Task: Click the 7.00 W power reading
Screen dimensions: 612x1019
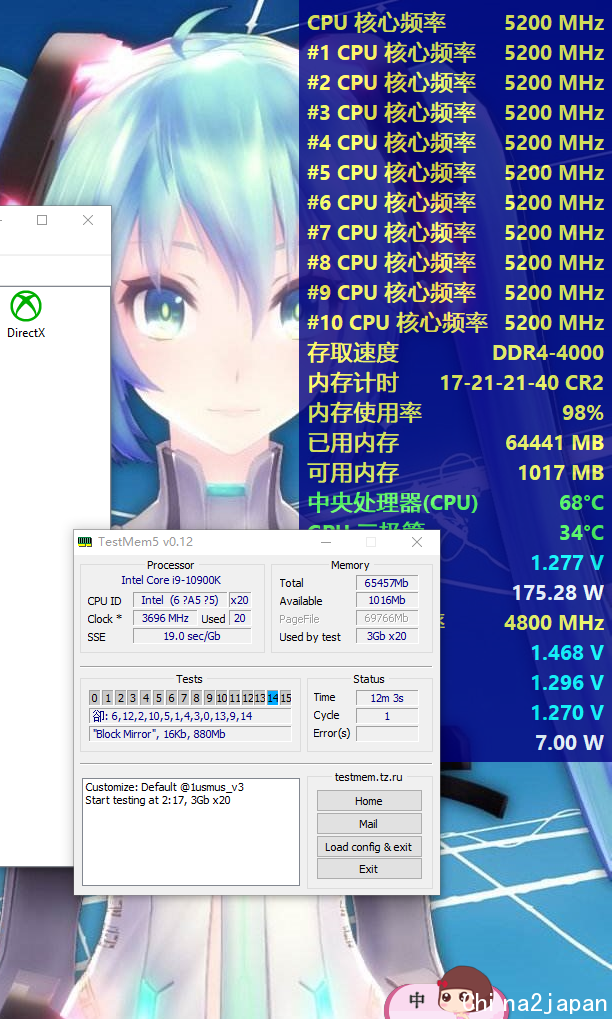Action: coord(569,742)
